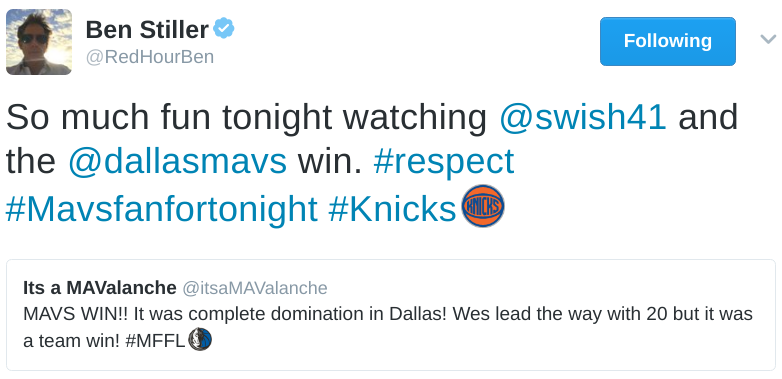Visit the @RedHourBen handle

[x=150, y=57]
